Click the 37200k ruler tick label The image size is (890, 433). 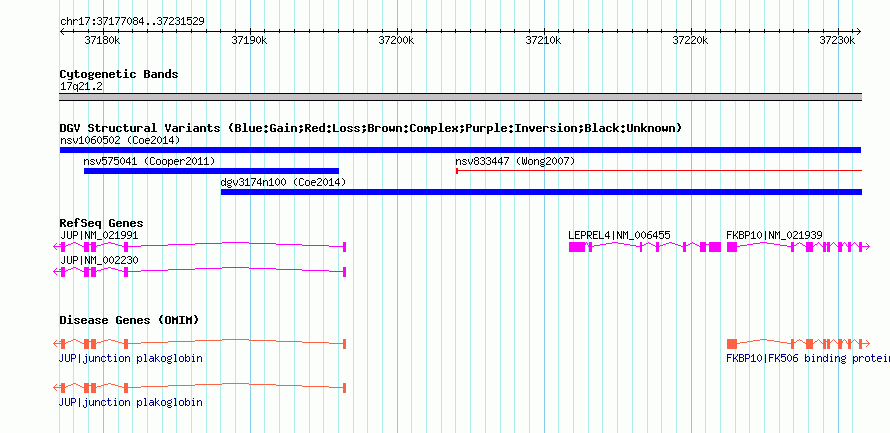click(x=396, y=40)
